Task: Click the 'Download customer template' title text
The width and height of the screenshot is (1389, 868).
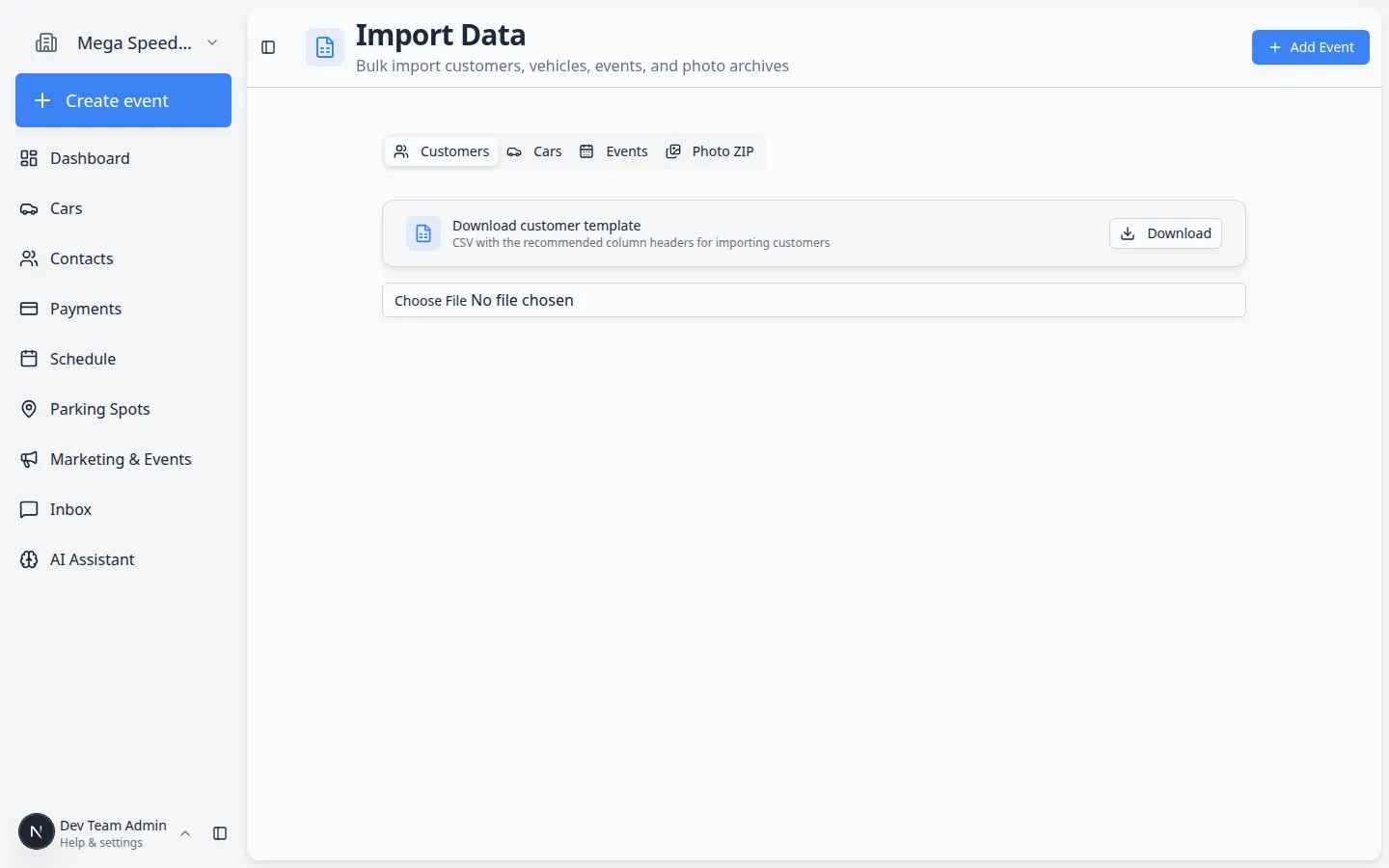Action: coord(546,226)
